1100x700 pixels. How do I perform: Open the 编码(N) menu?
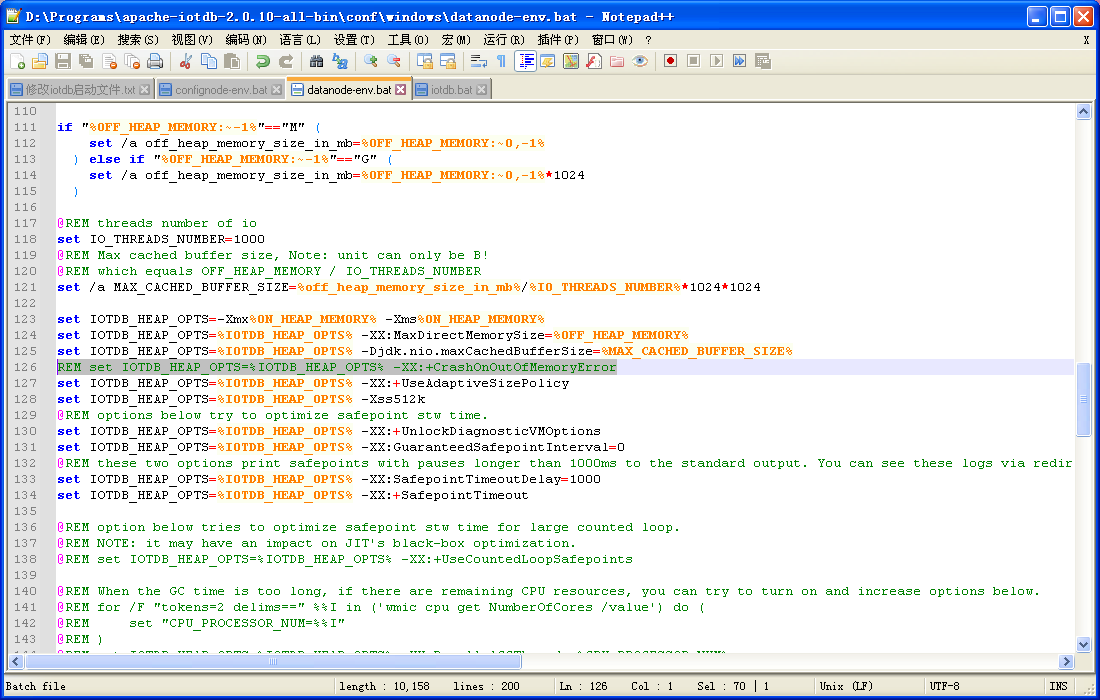pyautogui.click(x=246, y=40)
